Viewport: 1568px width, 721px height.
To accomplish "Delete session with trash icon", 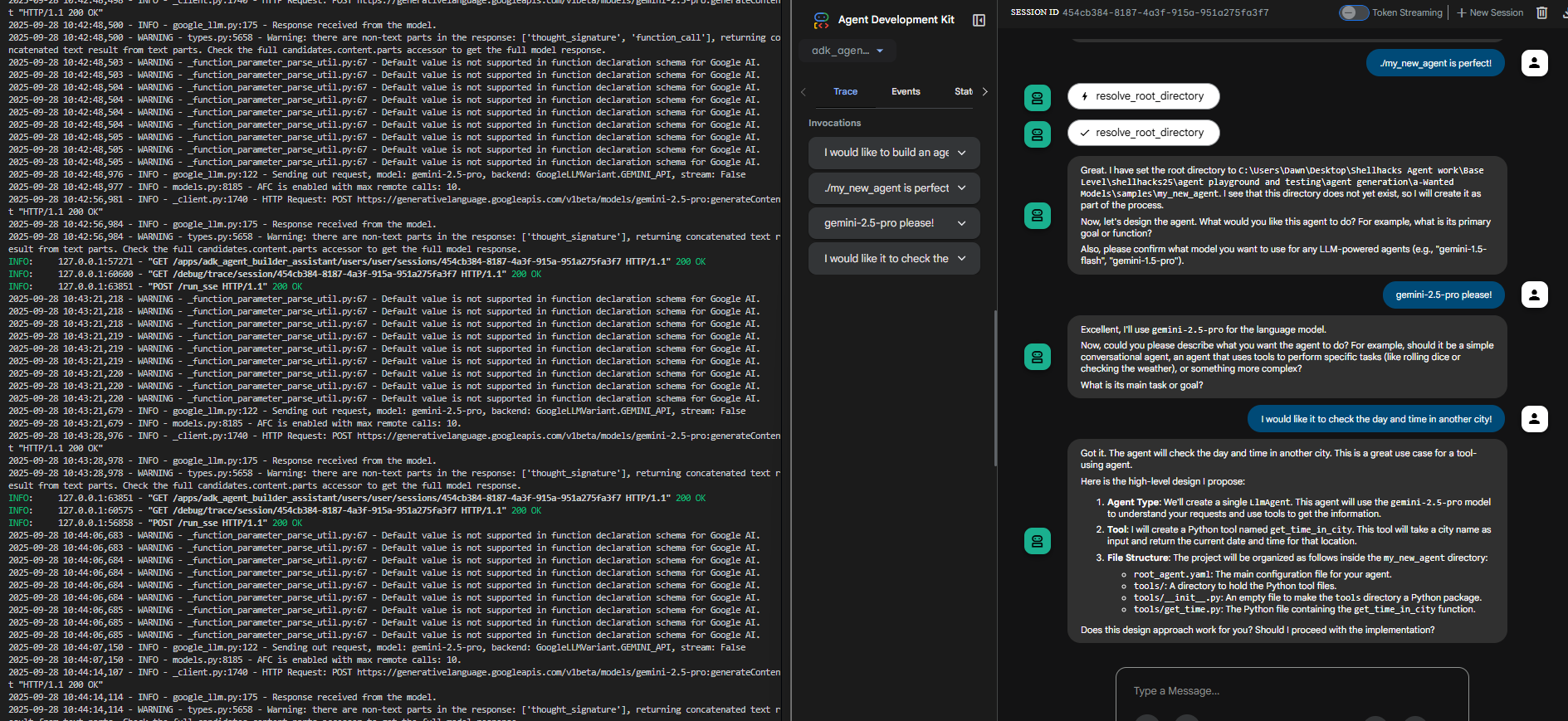I will (x=1541, y=12).
